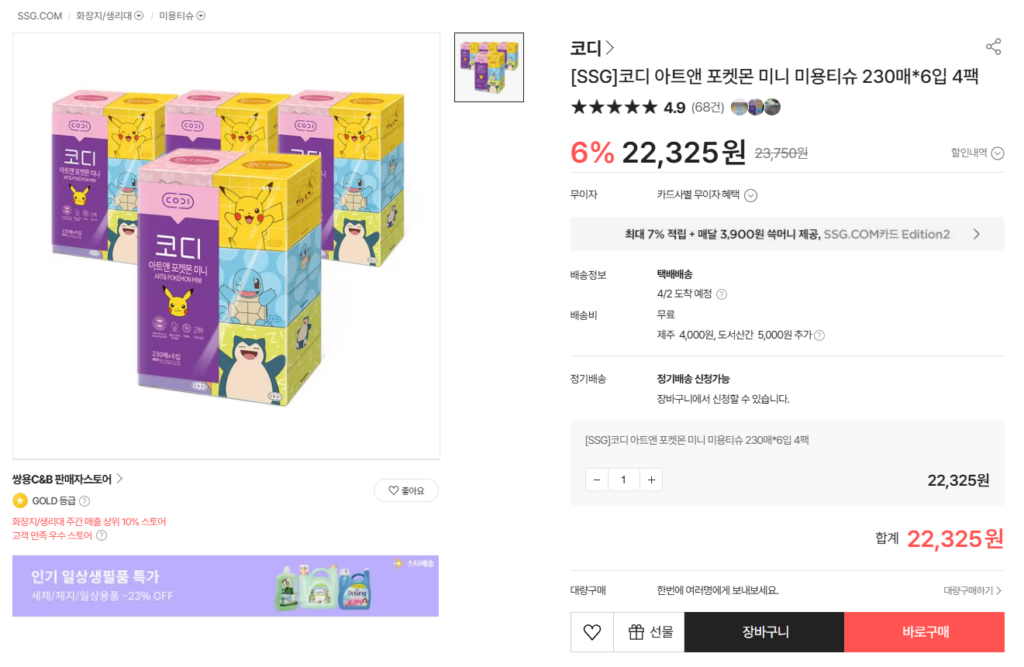Open the 미용티슈 breadcrumb category dropdown

pyautogui.click(x=182, y=16)
